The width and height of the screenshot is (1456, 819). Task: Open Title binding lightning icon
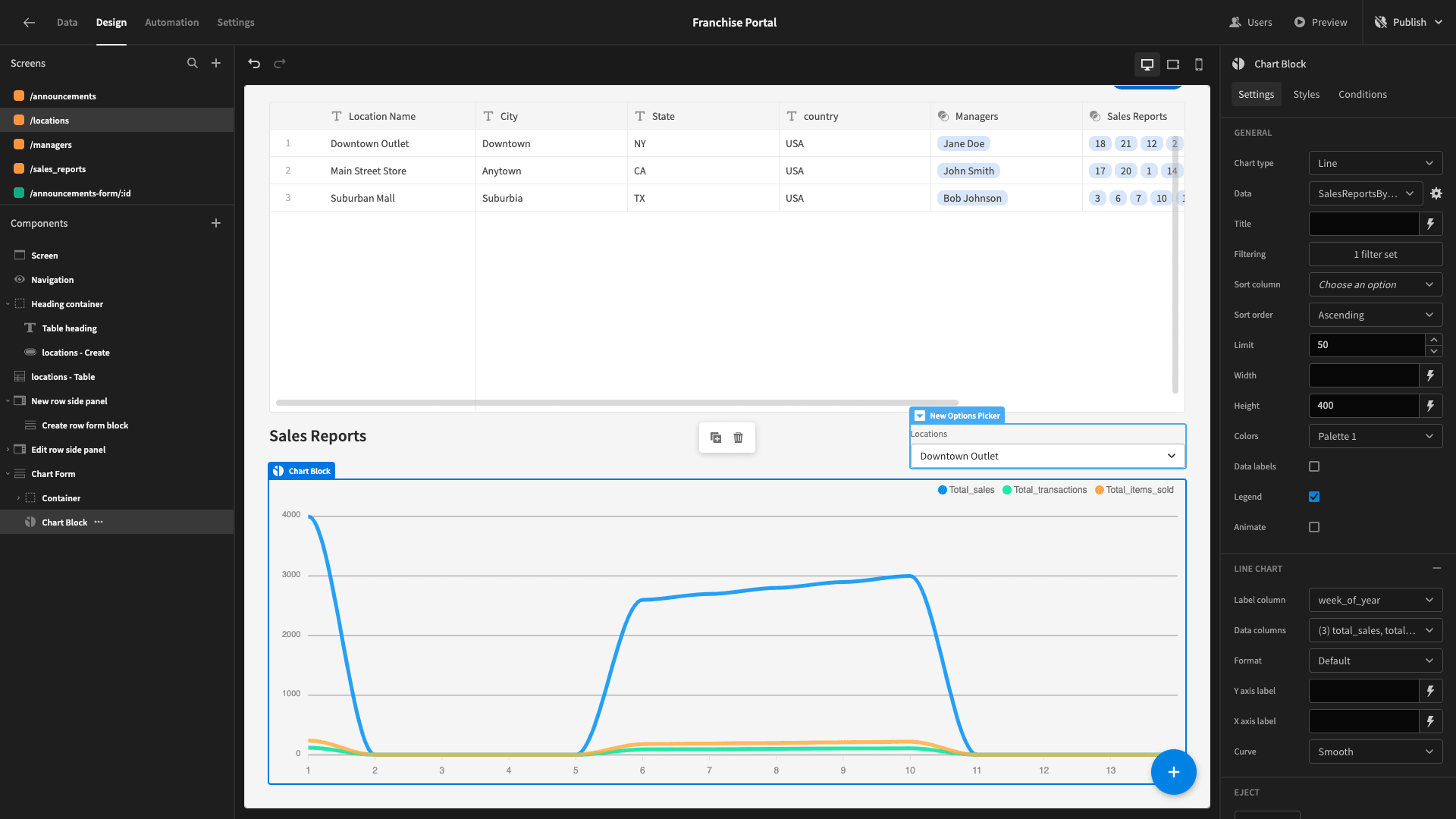(x=1431, y=224)
